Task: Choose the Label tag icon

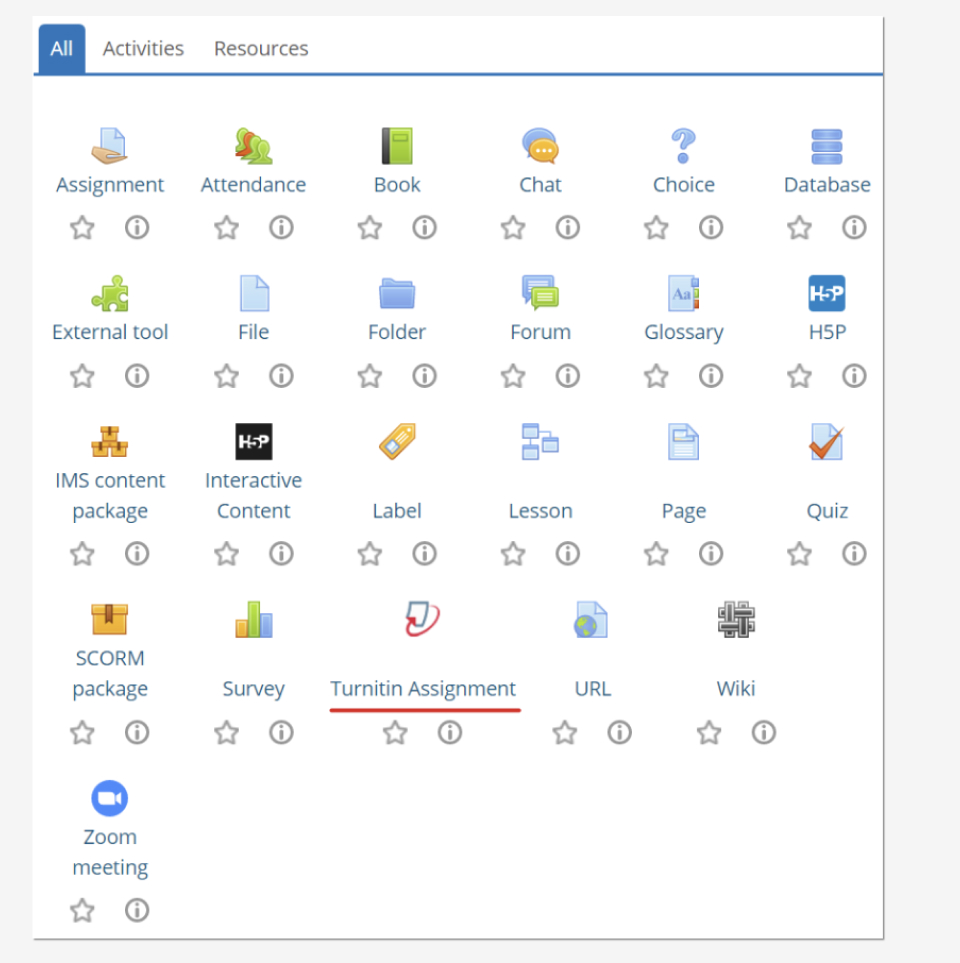Action: click(397, 442)
